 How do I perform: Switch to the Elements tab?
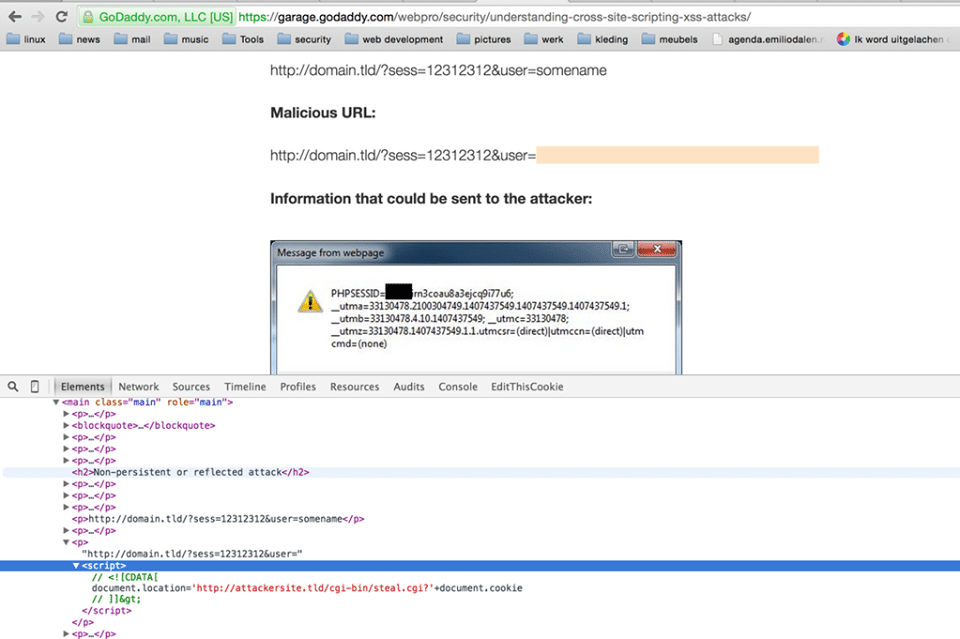(x=83, y=387)
